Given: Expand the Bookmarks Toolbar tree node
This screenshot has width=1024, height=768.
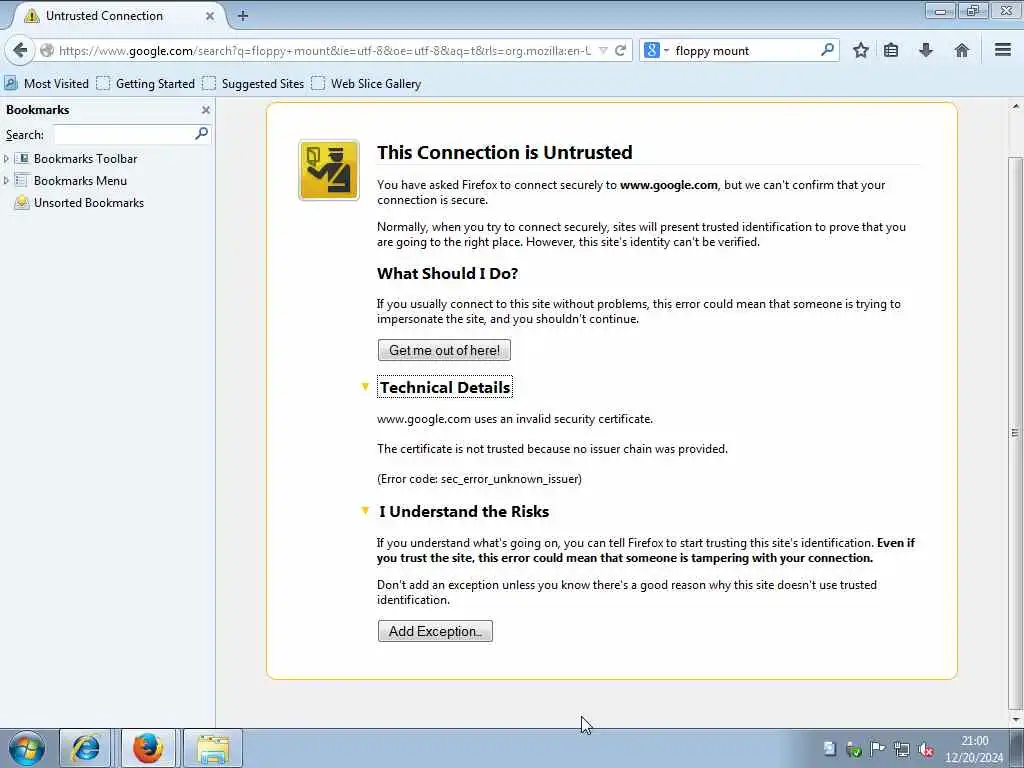Looking at the screenshot, I should coord(6,159).
